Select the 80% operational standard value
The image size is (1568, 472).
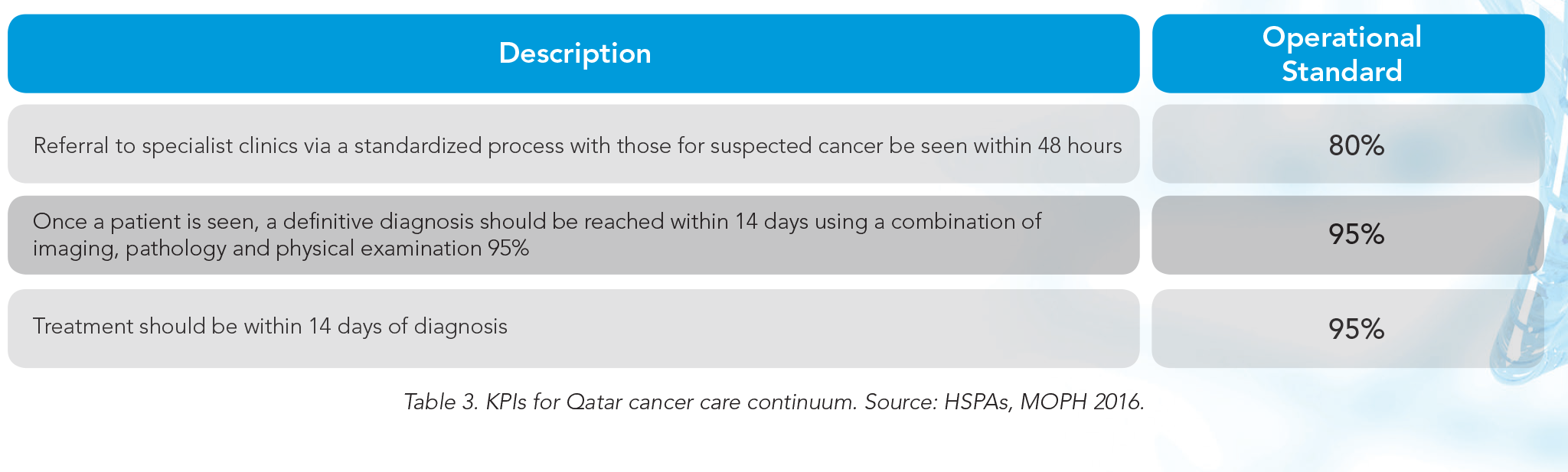point(1356,145)
